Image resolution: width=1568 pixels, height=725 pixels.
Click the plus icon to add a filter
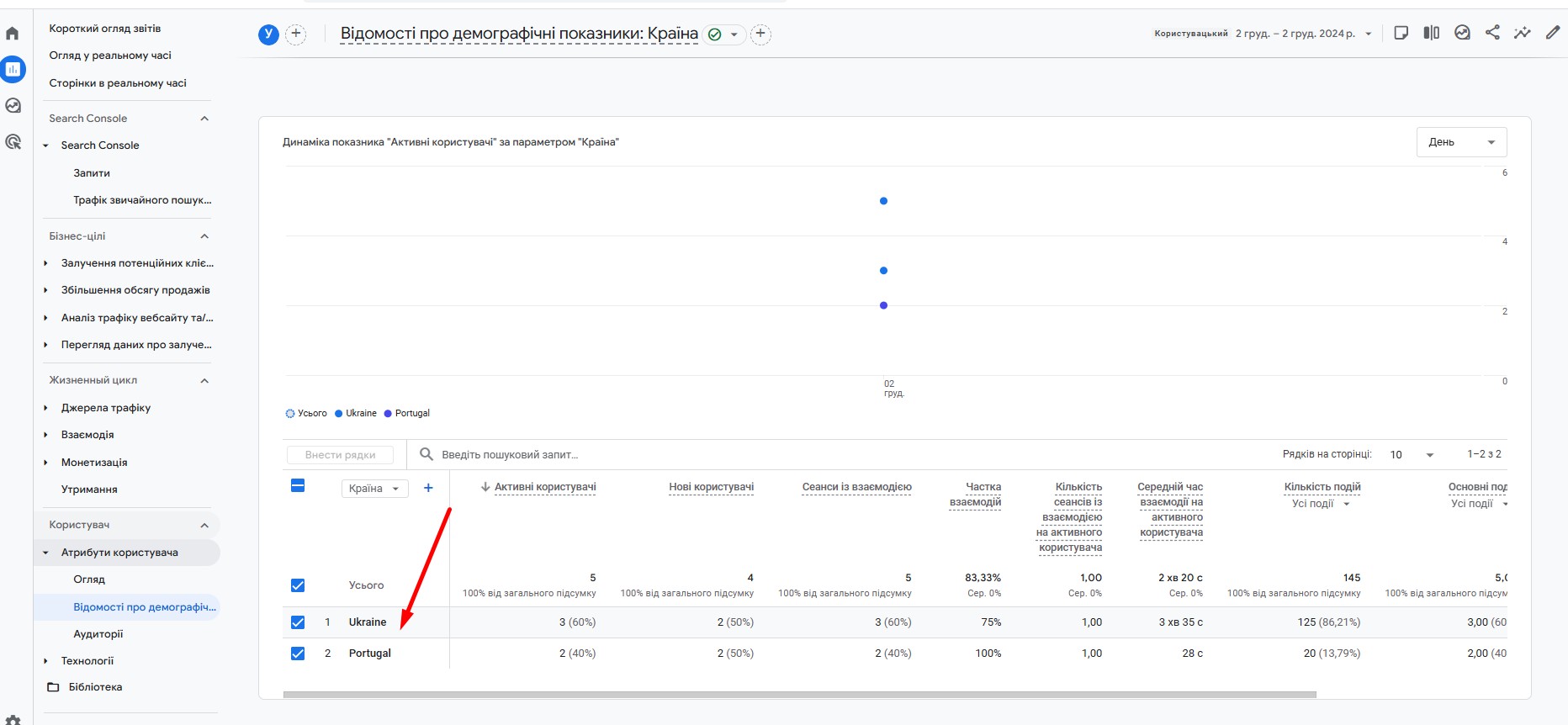click(760, 34)
